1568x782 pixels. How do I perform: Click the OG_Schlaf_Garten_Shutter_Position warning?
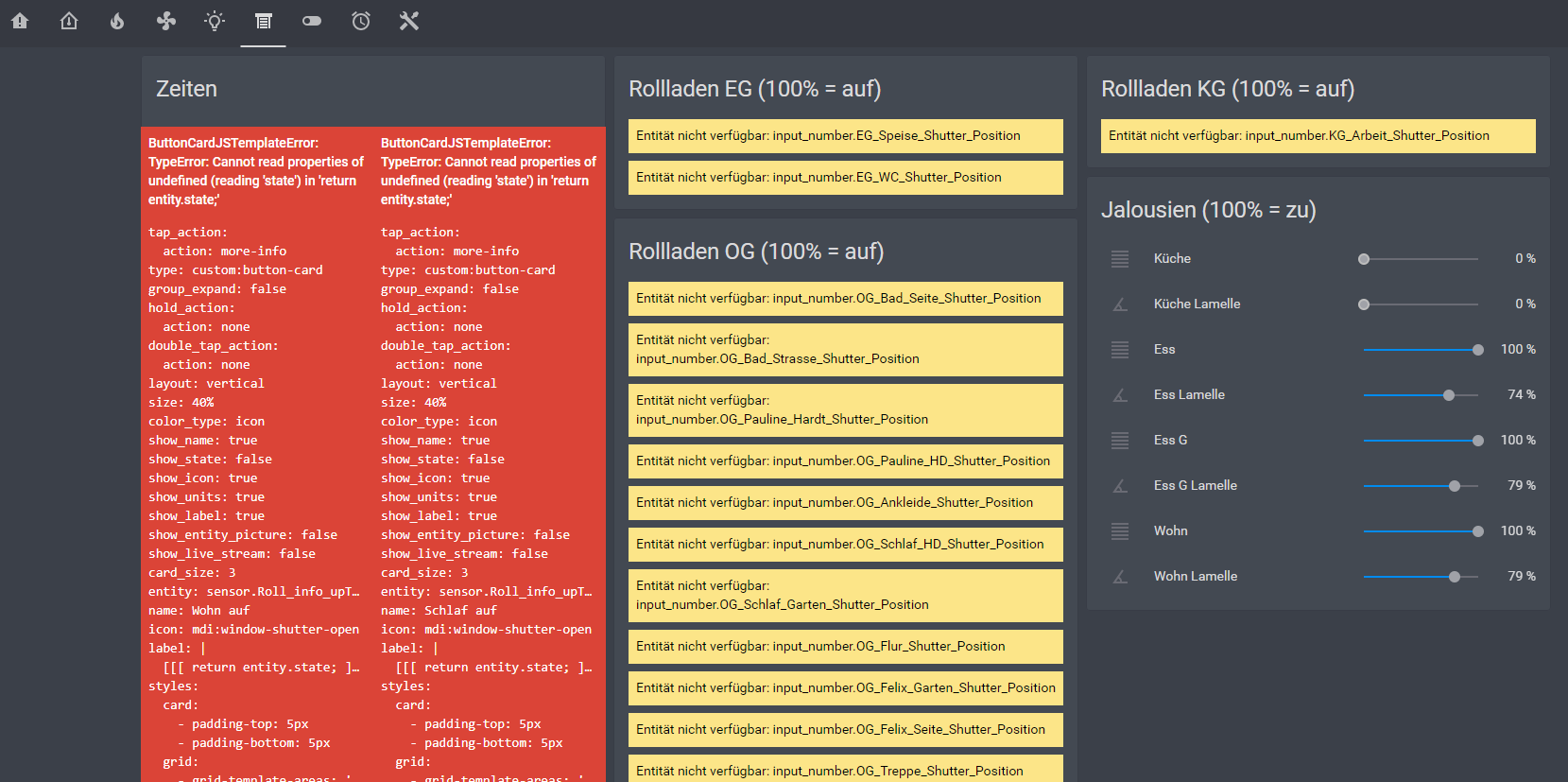[846, 596]
